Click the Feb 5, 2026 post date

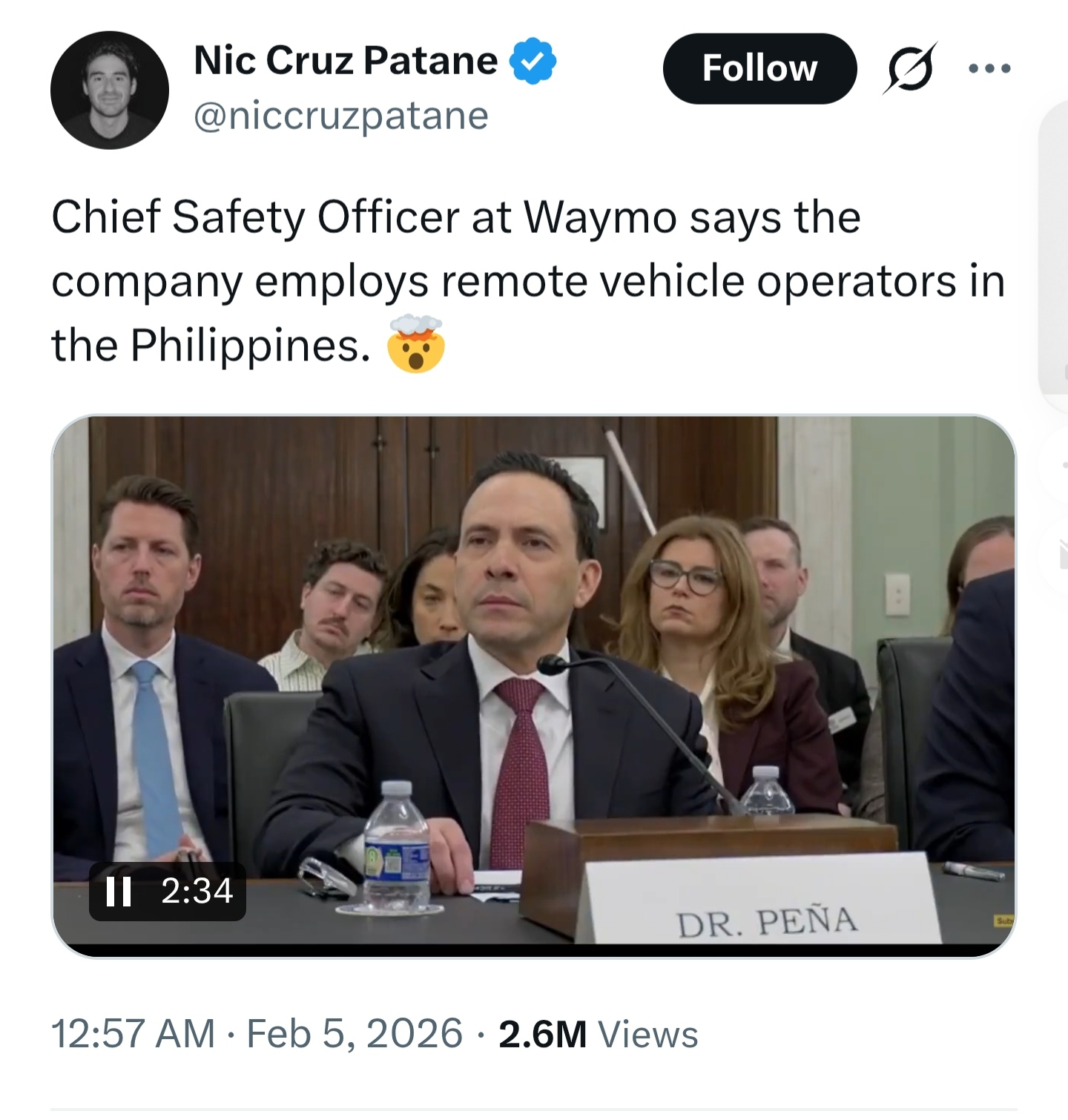(x=355, y=1034)
